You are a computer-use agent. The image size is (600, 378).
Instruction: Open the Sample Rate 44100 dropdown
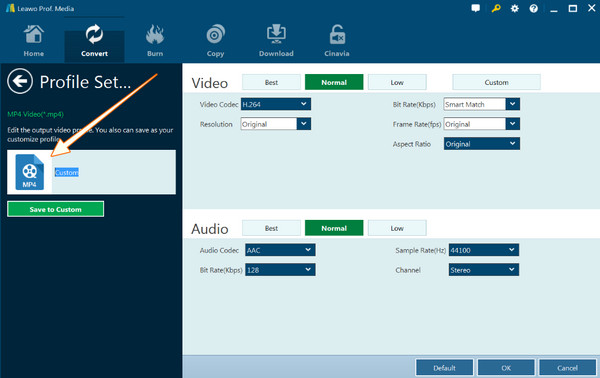pyautogui.click(x=484, y=250)
